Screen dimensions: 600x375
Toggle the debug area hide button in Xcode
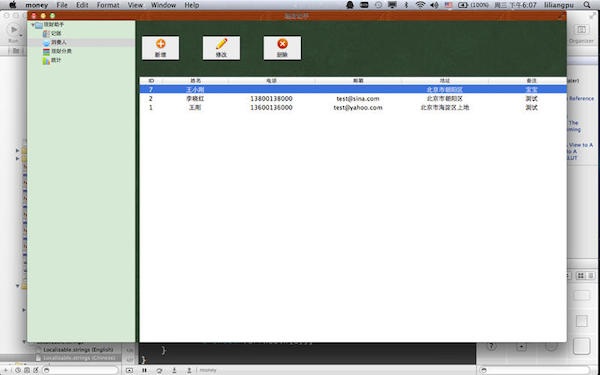[x=129, y=370]
